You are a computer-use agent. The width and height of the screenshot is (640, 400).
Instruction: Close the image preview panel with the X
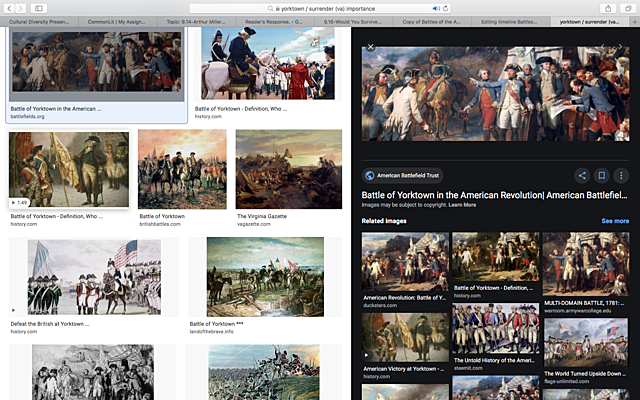point(371,47)
